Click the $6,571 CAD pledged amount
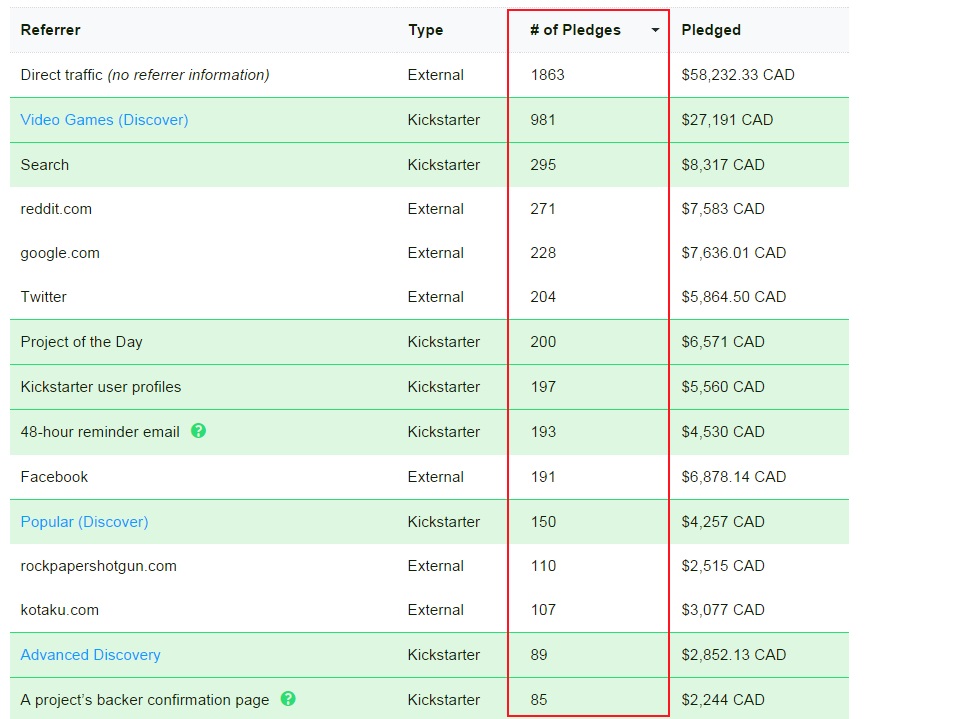Screen dimensions: 963x719 723,342
